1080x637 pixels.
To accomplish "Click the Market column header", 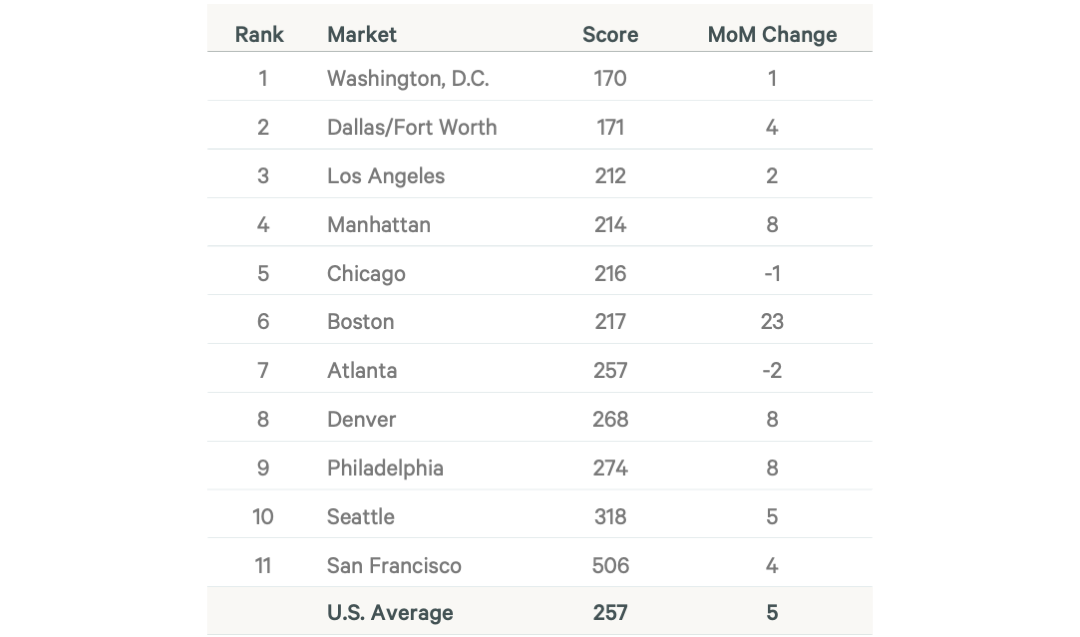I will tap(361, 34).
